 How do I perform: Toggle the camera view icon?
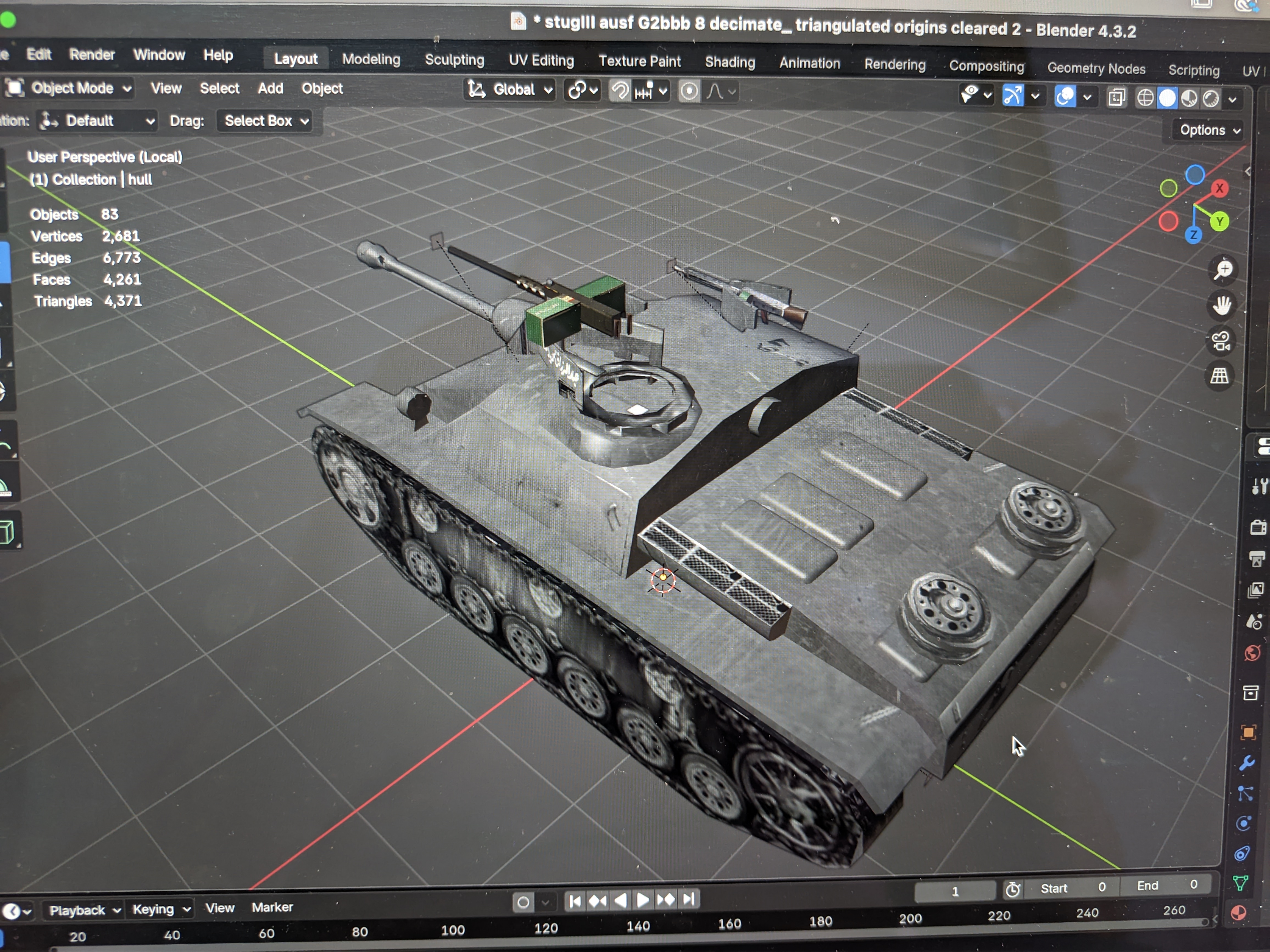pyautogui.click(x=1221, y=341)
